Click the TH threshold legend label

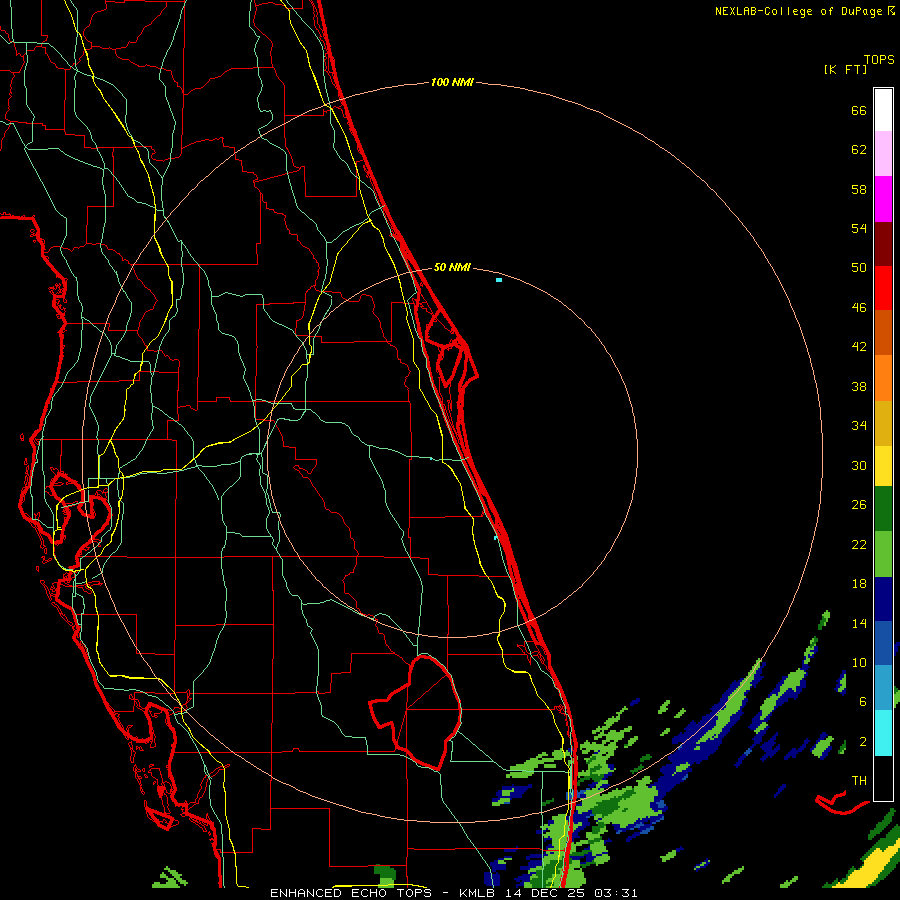pos(859,781)
